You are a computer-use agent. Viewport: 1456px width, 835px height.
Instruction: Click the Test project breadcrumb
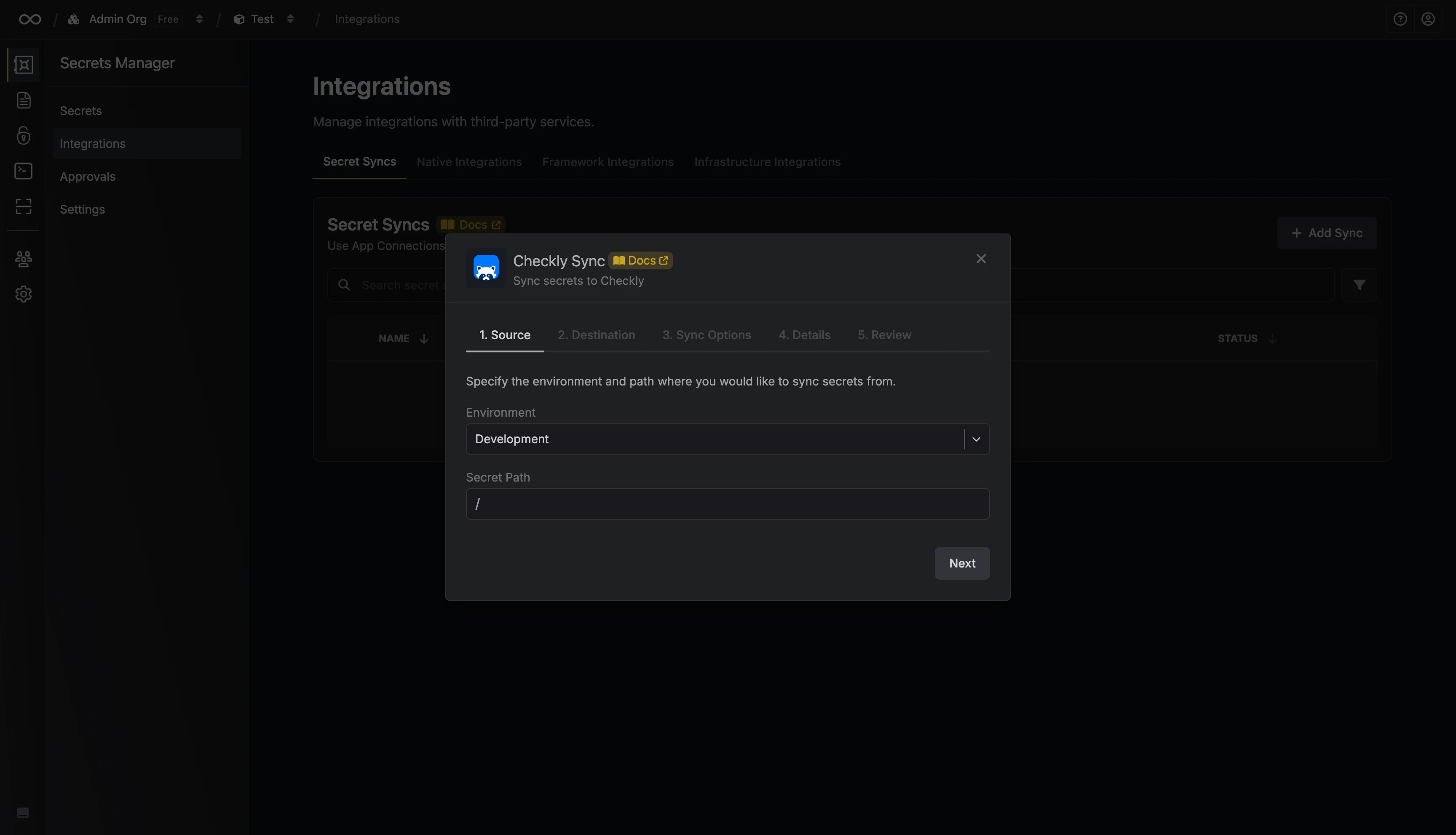click(262, 19)
